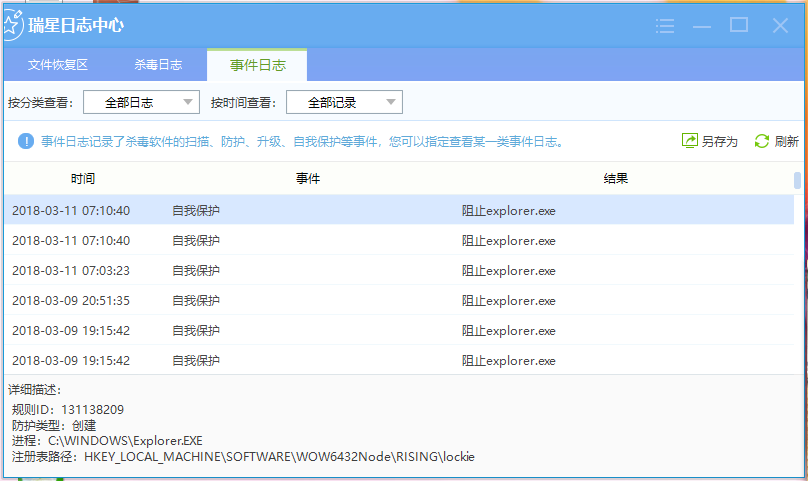Viewport: 808px width, 481px height.
Task: Click the 进程 C:\WINDOWS\Explorer.EXE line
Action: 107,441
